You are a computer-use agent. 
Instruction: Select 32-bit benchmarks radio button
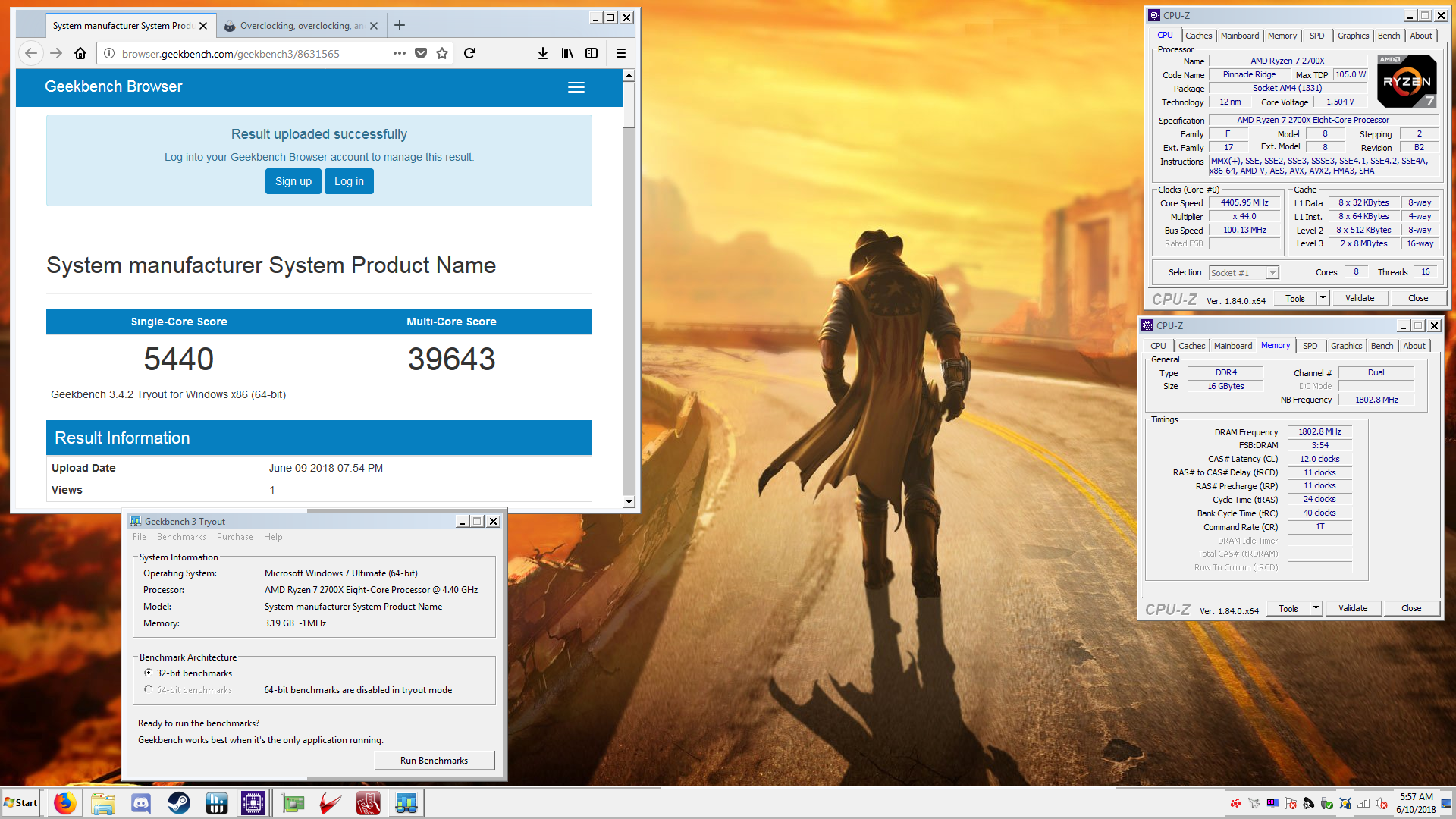(x=148, y=673)
